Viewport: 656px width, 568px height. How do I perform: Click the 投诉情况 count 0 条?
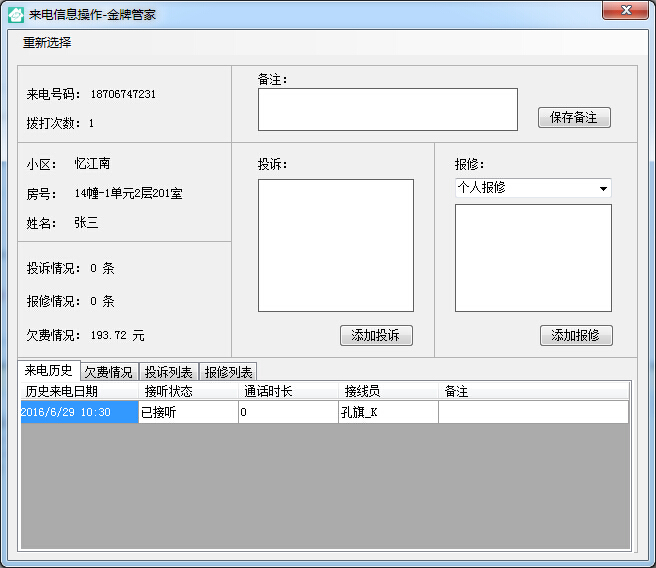pos(102,268)
